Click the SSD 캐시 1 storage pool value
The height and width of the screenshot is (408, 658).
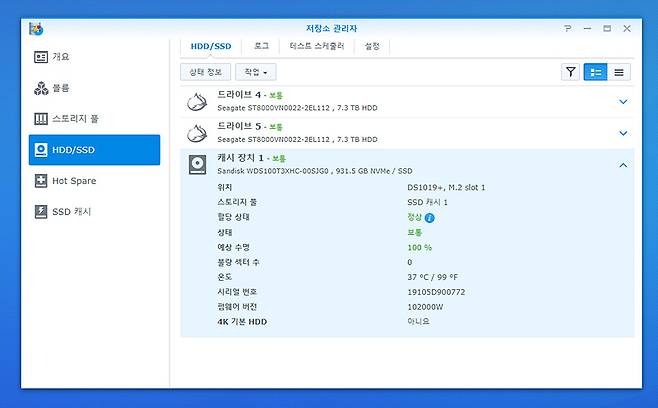click(x=427, y=202)
